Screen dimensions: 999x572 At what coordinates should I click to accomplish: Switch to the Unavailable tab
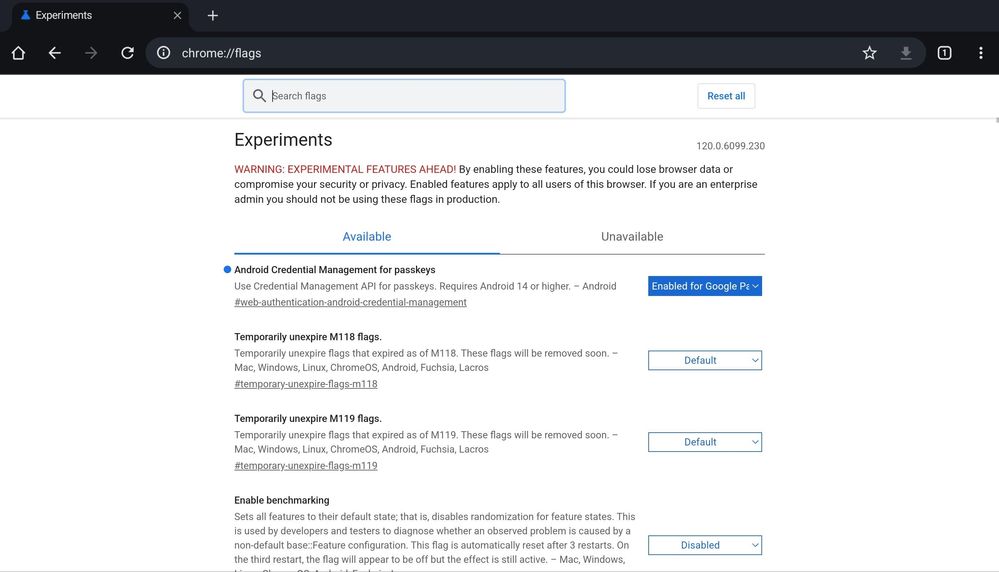[632, 237]
